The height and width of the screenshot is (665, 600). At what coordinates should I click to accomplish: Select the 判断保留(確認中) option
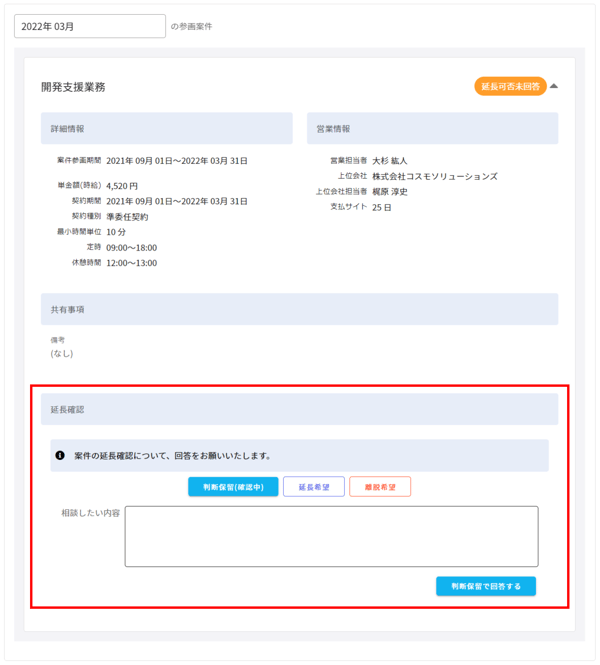233,487
